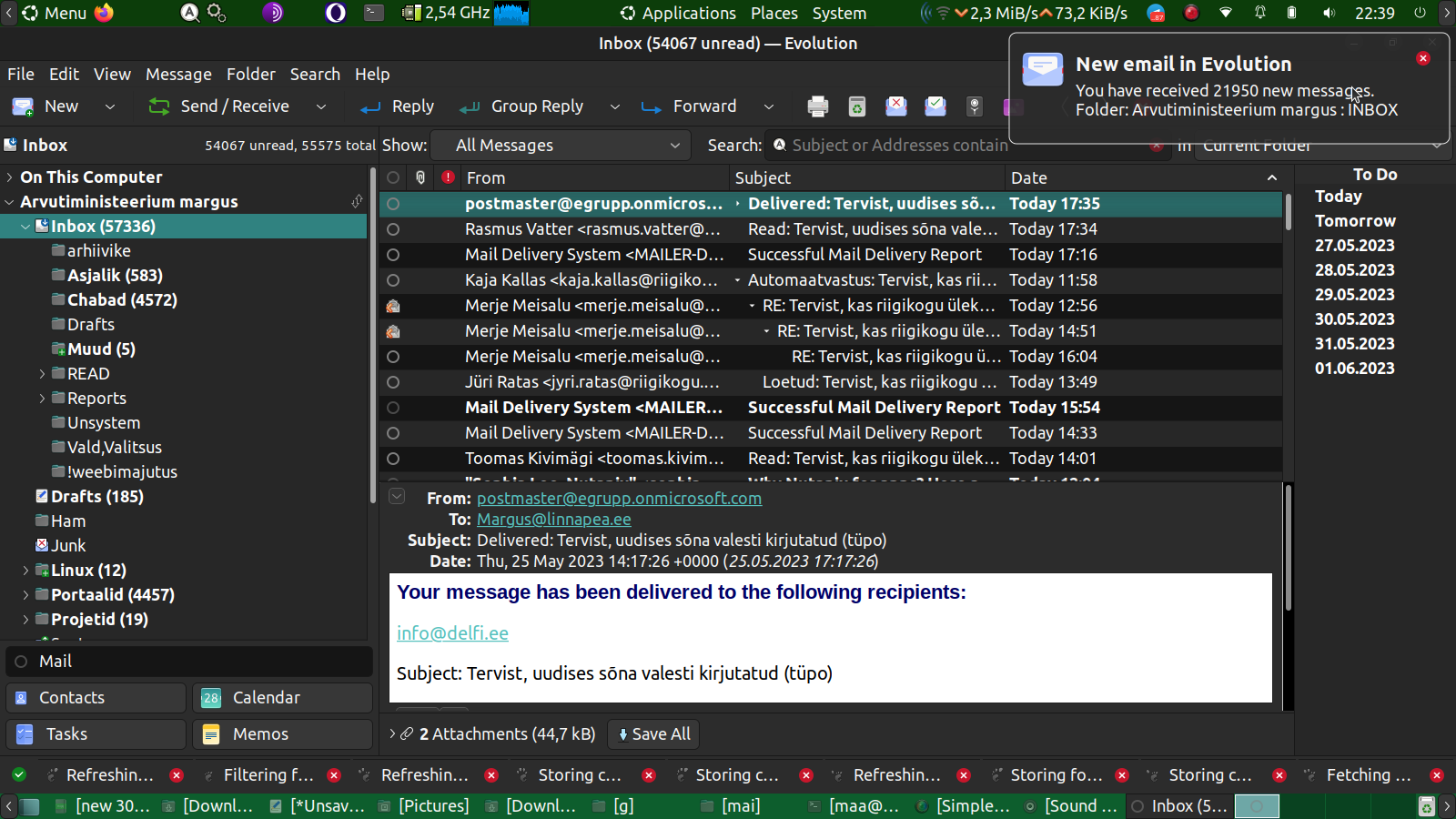Open the Folder menu
The image size is (1456, 819).
pos(250,75)
